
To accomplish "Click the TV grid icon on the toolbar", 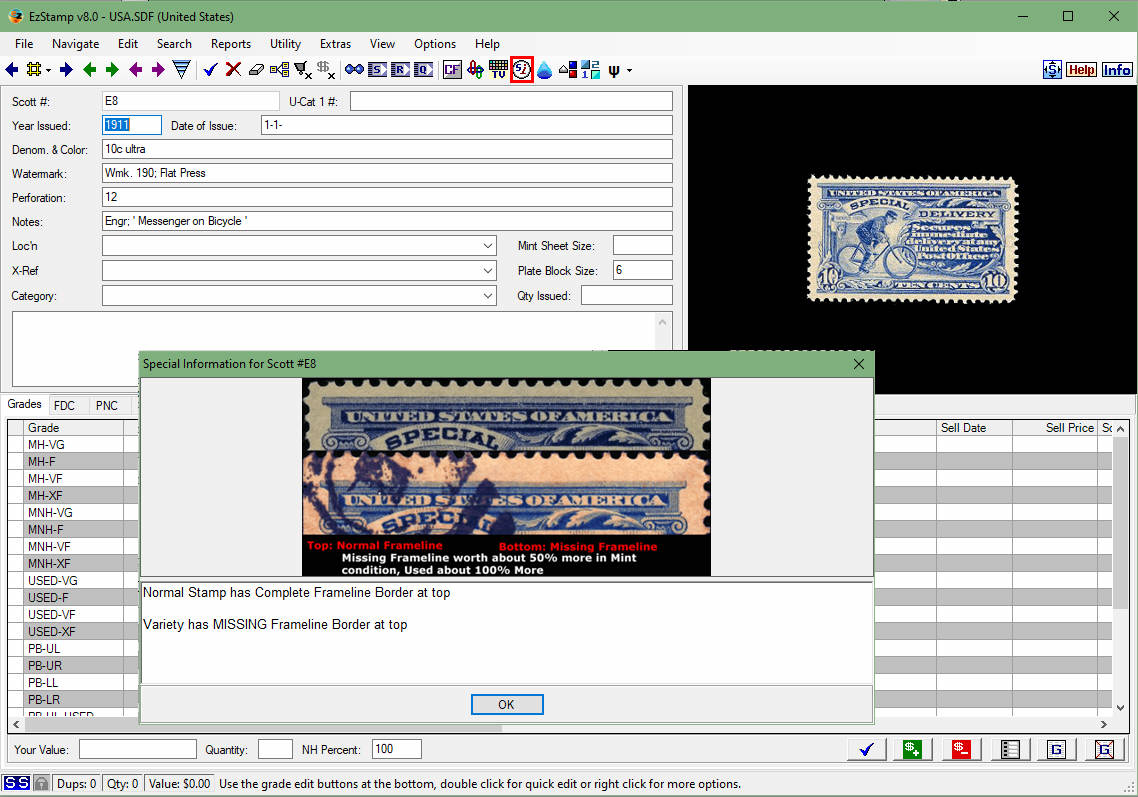I will coord(498,69).
